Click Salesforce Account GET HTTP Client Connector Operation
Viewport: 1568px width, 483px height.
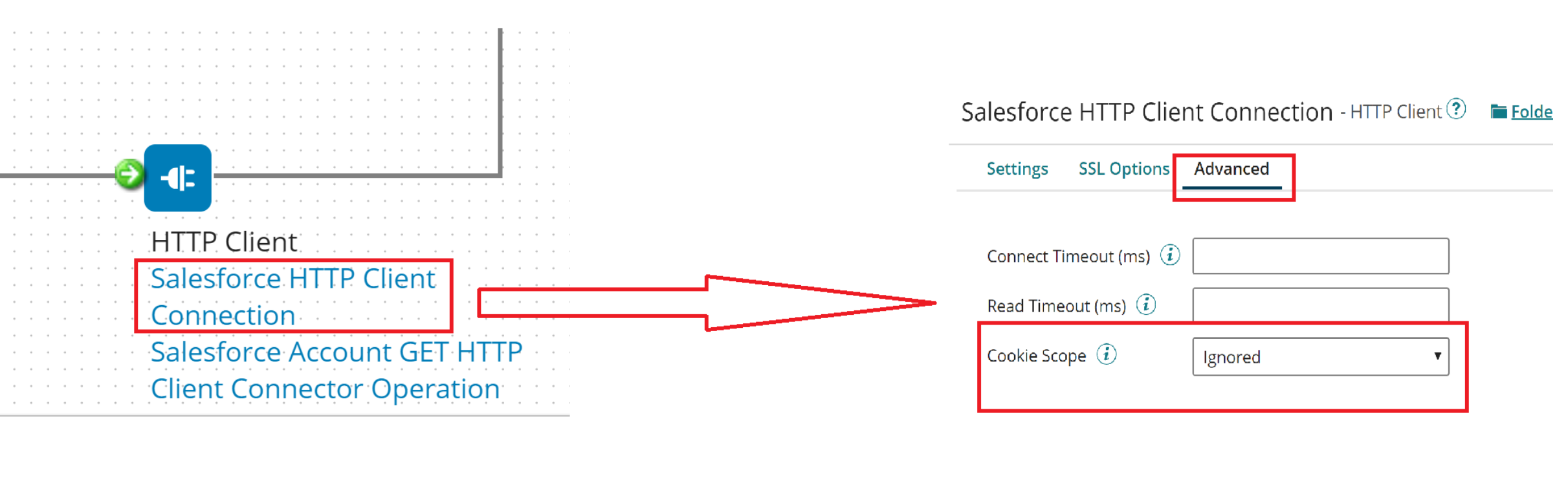point(336,370)
